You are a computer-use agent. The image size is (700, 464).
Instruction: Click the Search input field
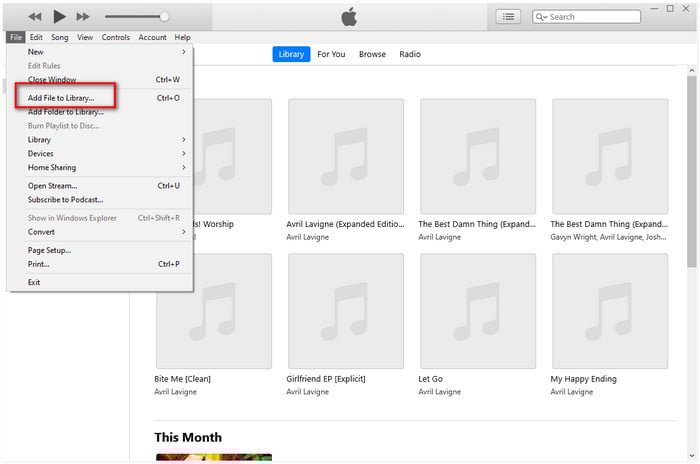(586, 17)
